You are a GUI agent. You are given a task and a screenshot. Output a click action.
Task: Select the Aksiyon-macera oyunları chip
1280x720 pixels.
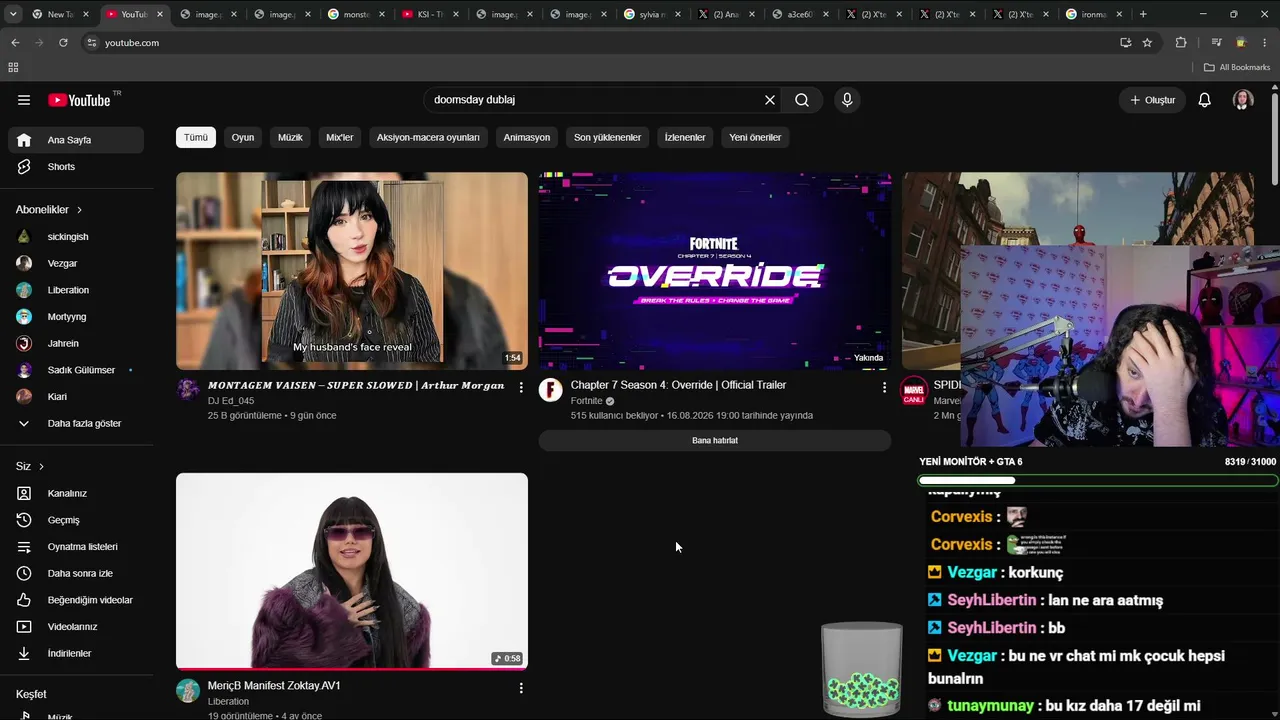pyautogui.click(x=428, y=137)
